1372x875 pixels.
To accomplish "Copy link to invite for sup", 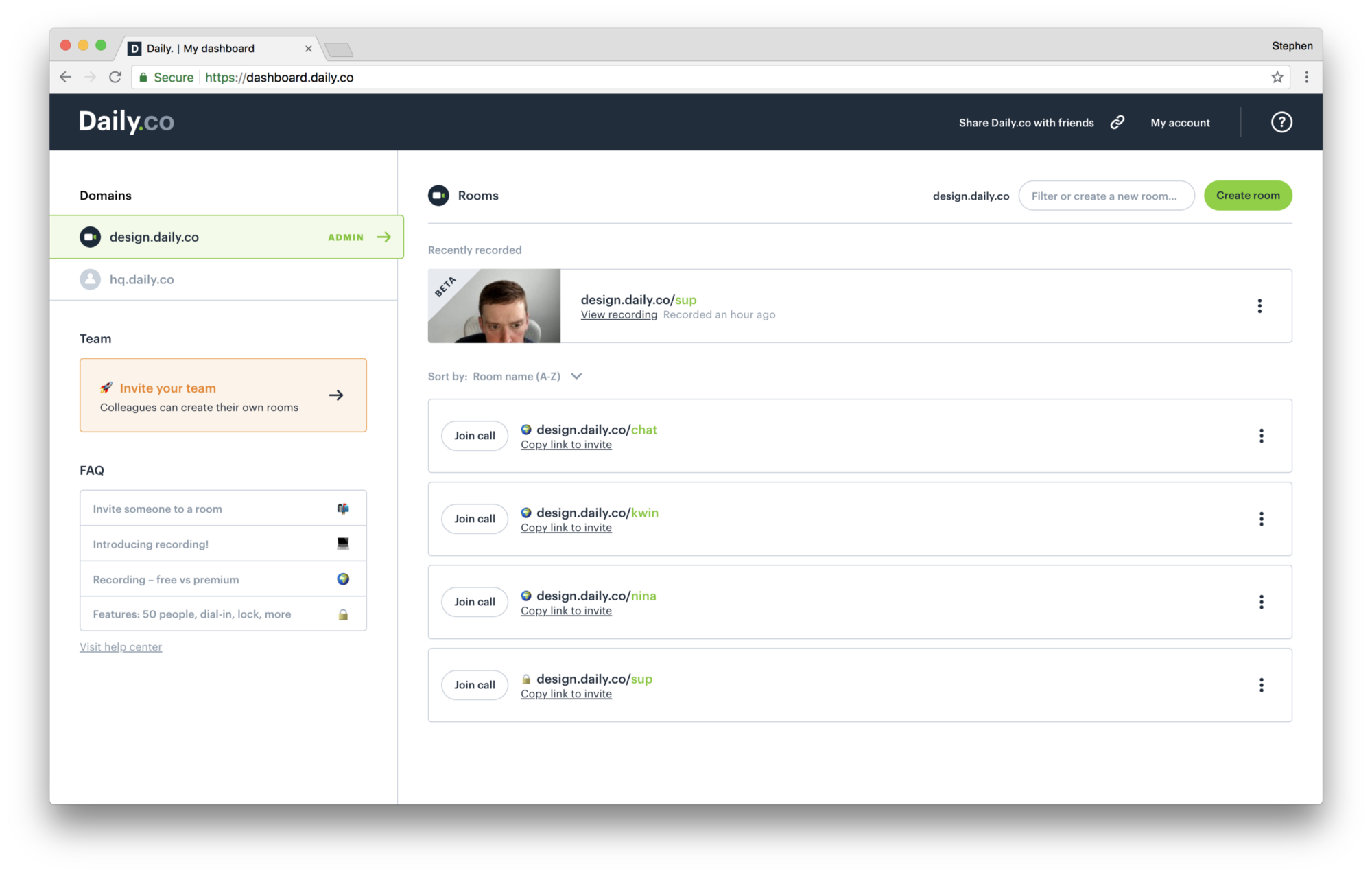I will click(x=566, y=694).
